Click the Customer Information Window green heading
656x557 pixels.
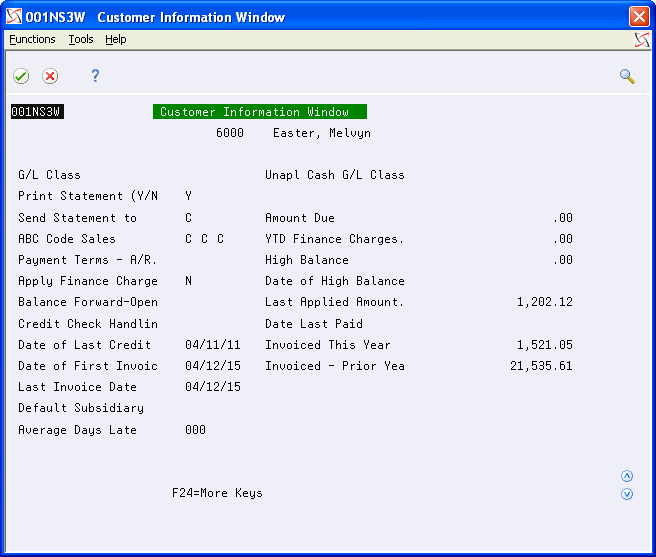point(260,112)
